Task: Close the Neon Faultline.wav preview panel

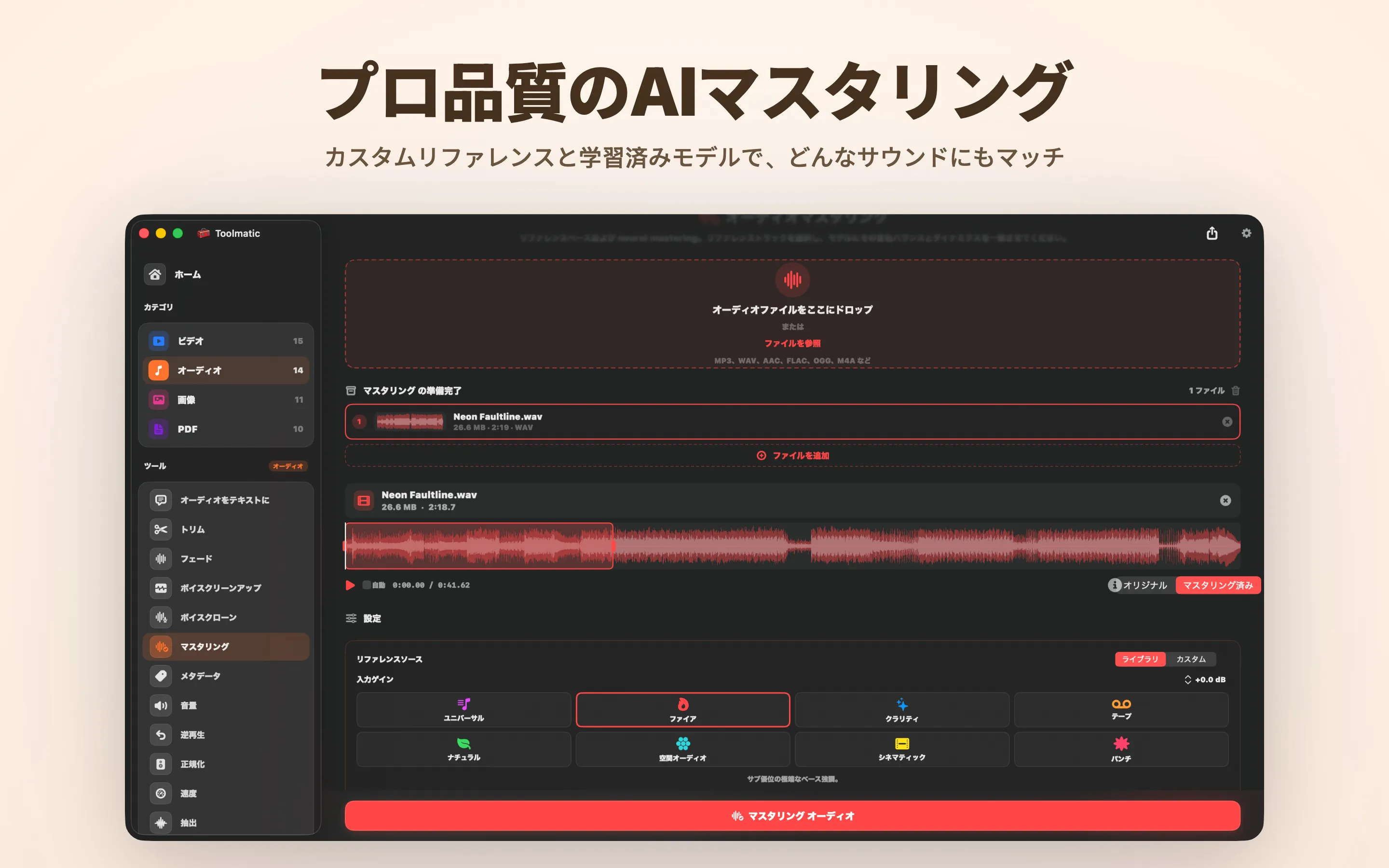Action: [1225, 501]
